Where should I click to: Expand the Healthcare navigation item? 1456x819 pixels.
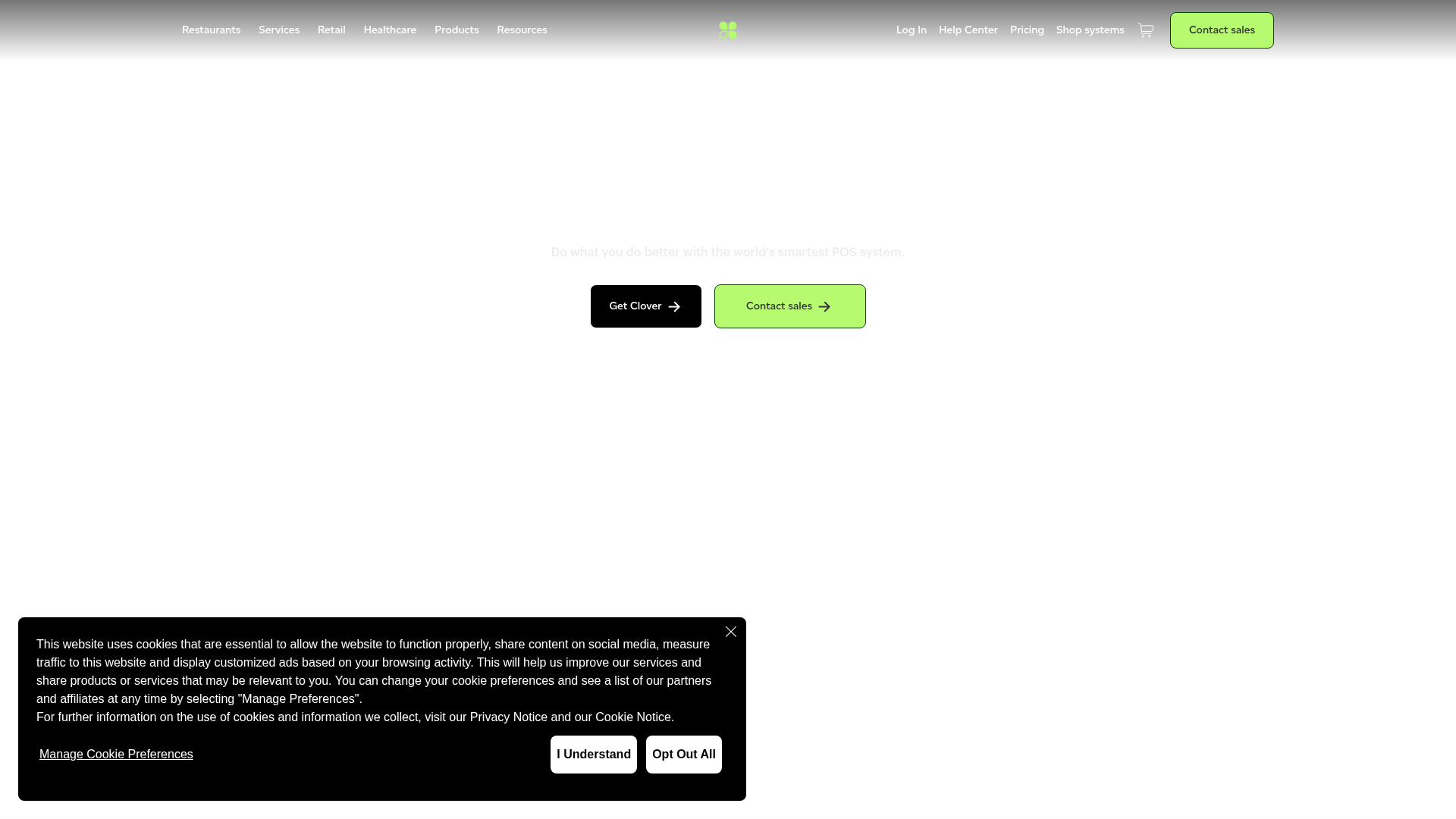click(390, 30)
